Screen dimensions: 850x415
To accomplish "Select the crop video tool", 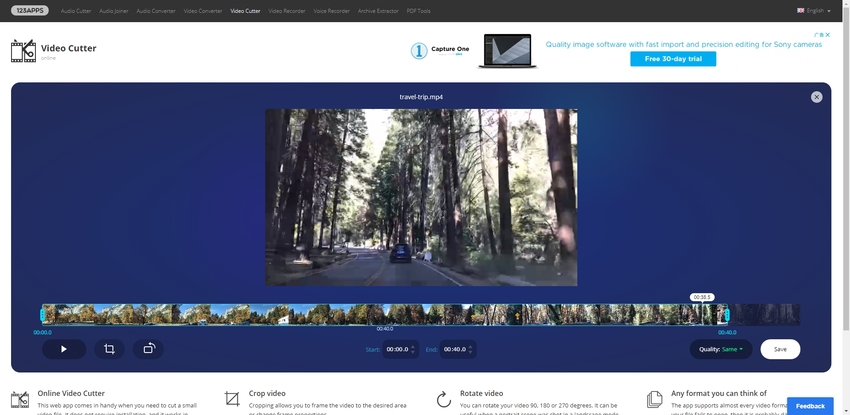I will coord(110,349).
